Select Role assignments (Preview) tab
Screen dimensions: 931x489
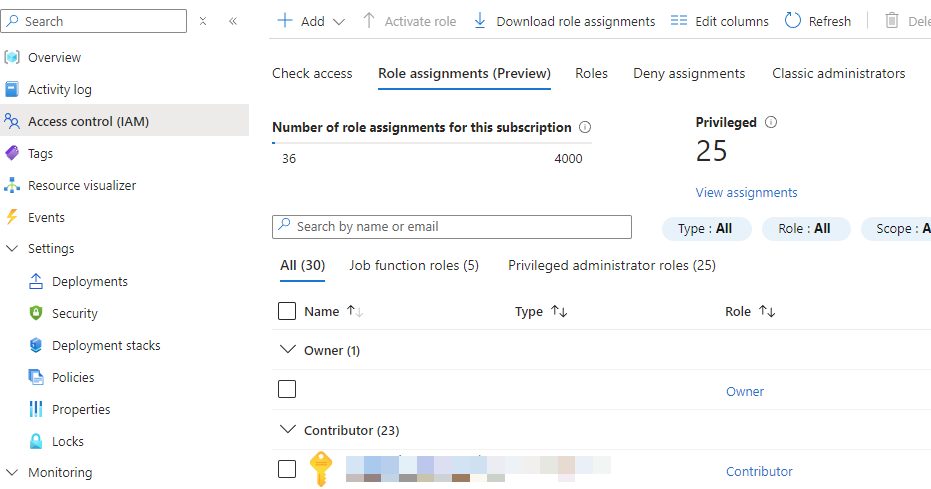point(464,74)
